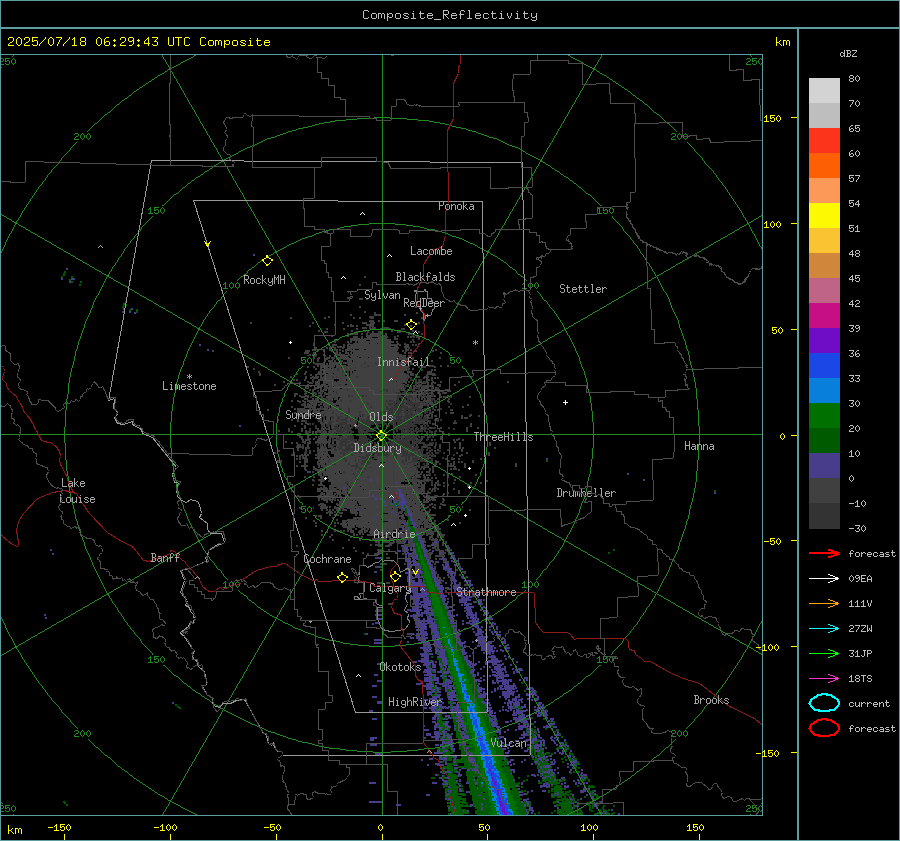Pick the bright yellow 51–54 dBZ swatch
This screenshot has width=900, height=841.
824,216
